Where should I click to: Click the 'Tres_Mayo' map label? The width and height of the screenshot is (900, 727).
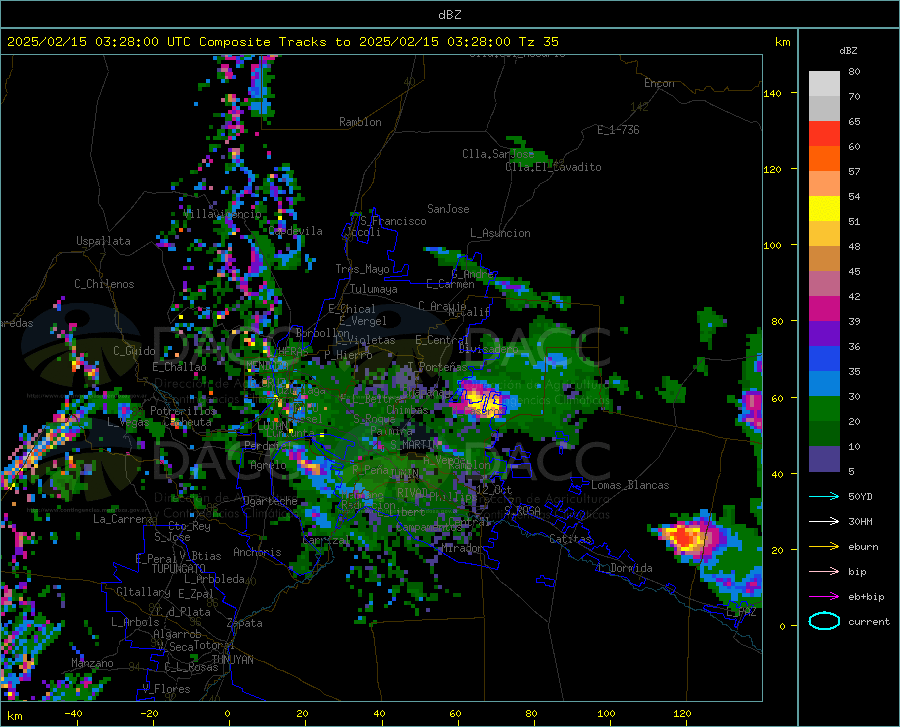[362, 269]
